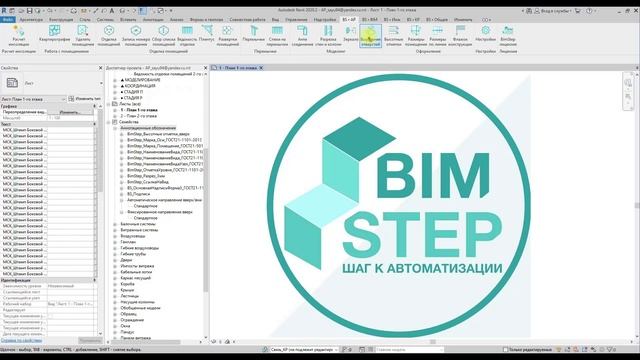The width and height of the screenshot is (640, 360).
Task: Click the Флажок конструкции tool
Action: tap(460, 36)
